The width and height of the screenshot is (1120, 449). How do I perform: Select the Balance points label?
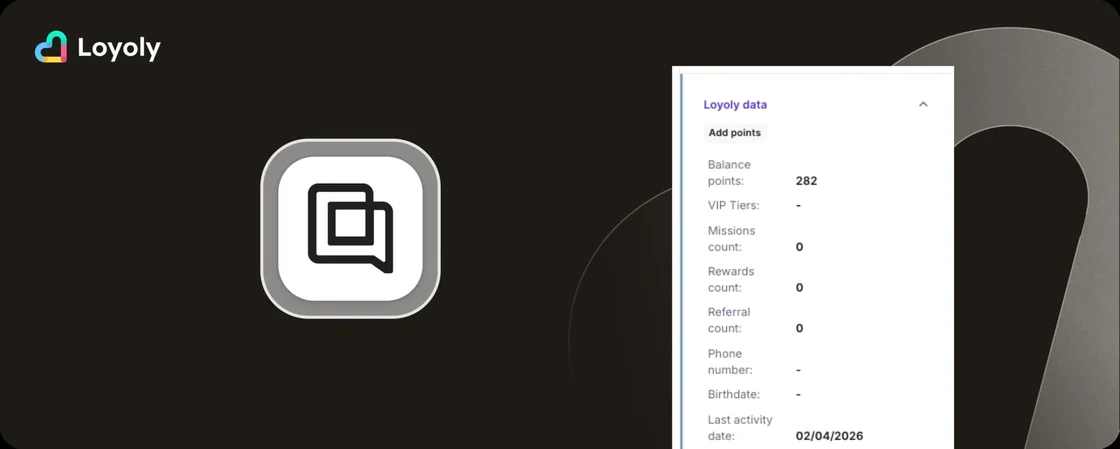tap(729, 173)
